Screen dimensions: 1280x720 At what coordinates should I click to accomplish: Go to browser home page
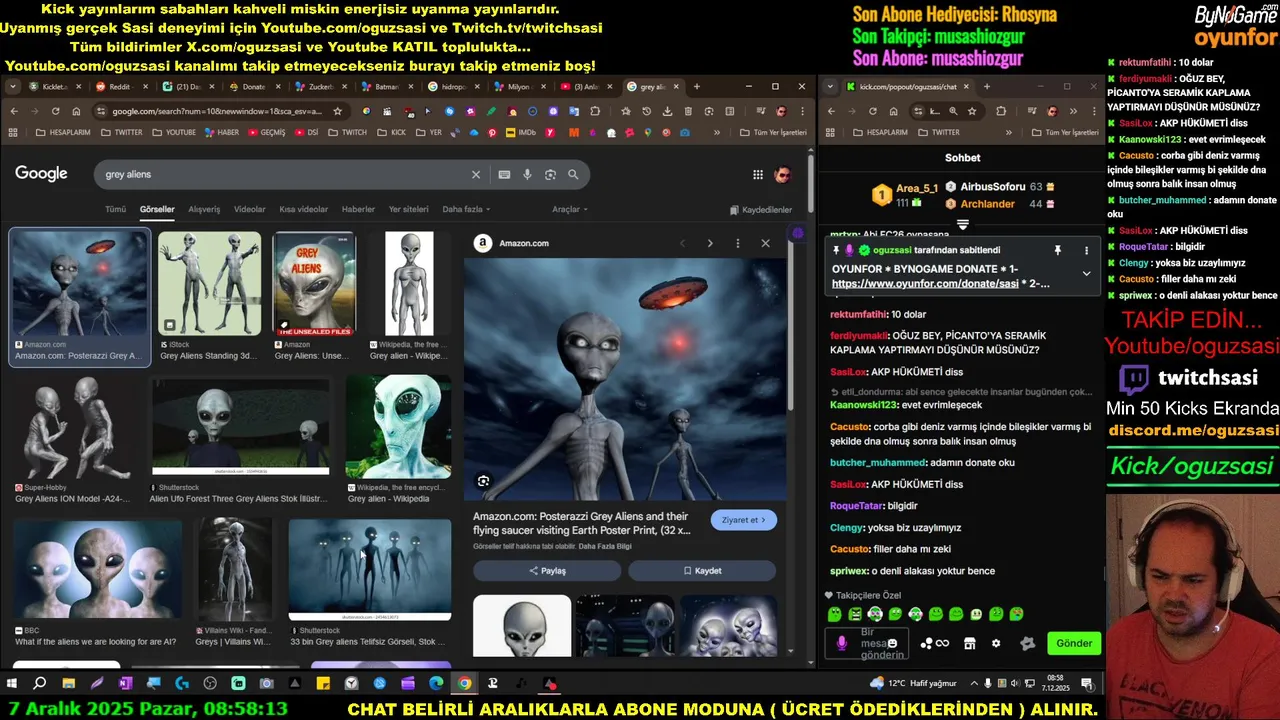[x=75, y=111]
